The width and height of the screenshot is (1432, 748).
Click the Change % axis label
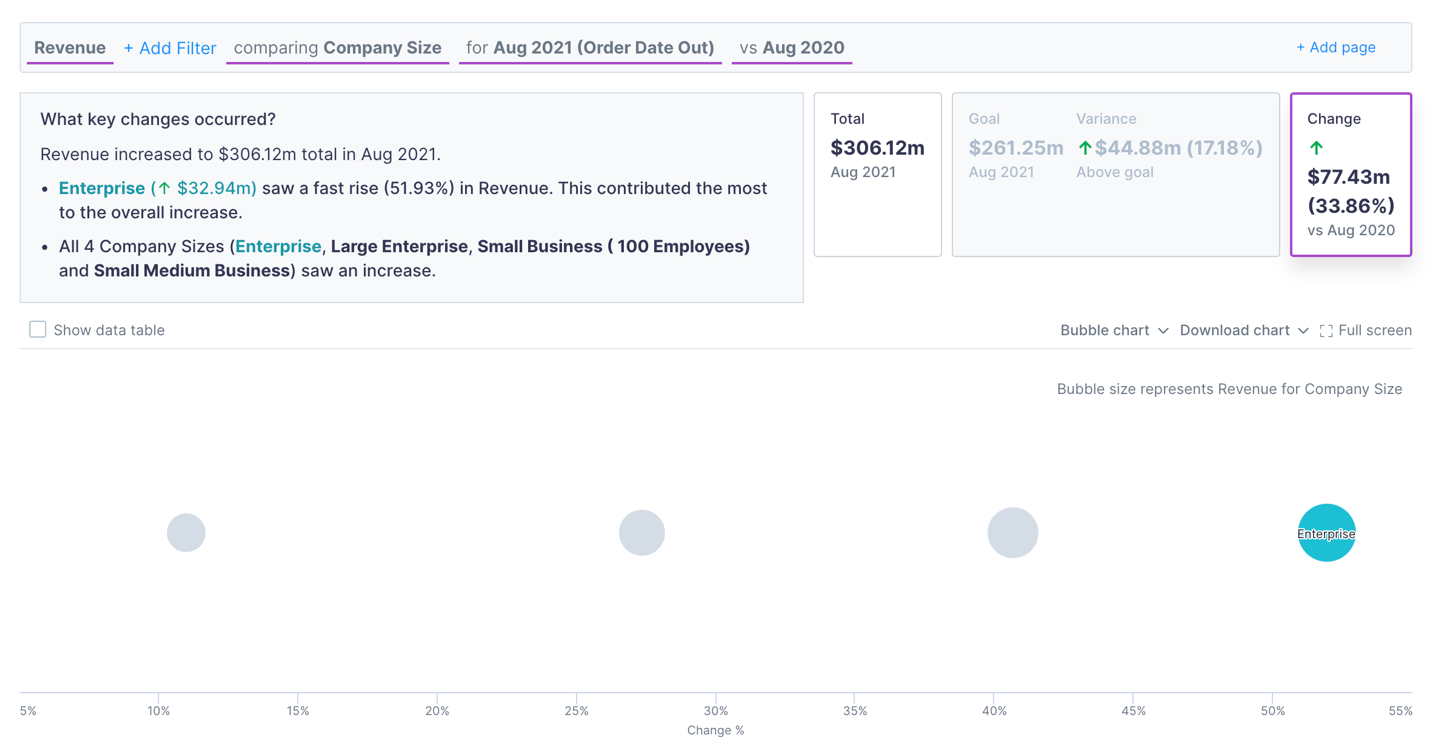(x=716, y=730)
